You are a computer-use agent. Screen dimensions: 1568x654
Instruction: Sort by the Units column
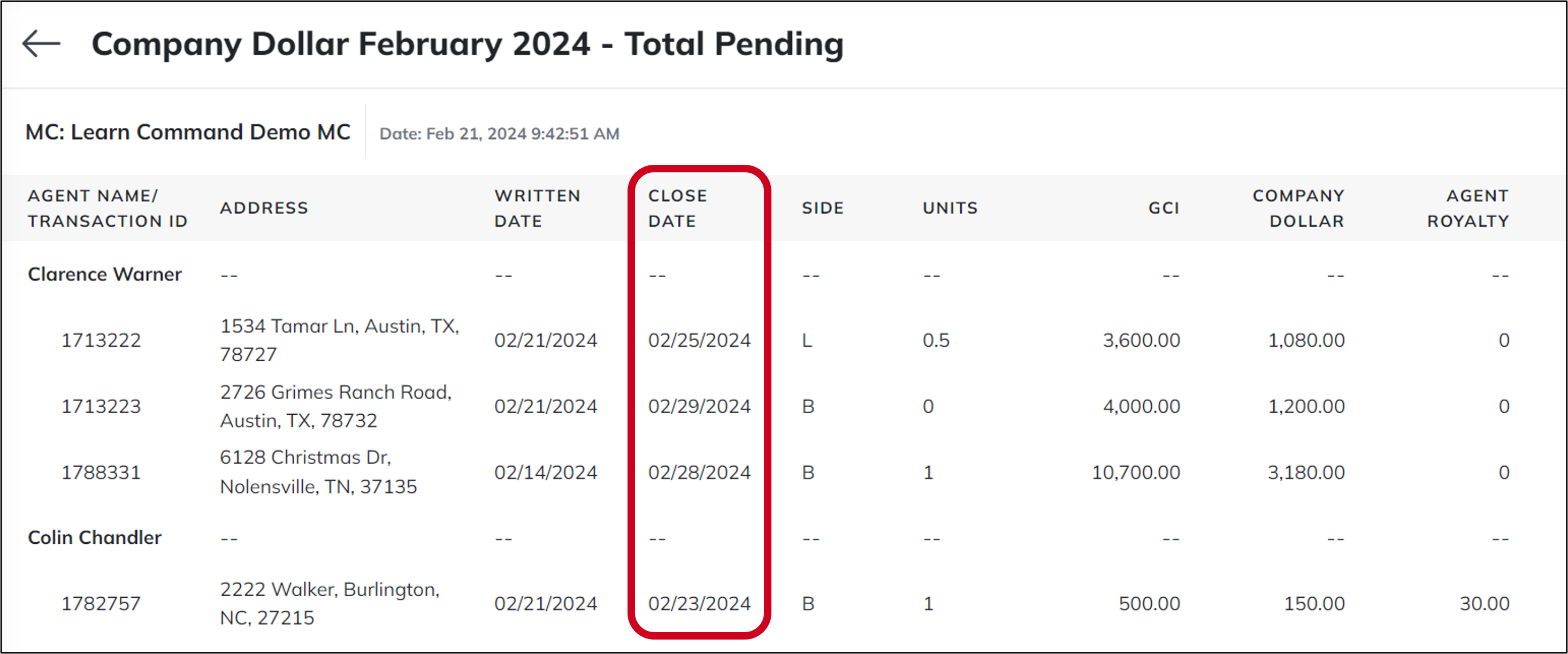coord(950,208)
